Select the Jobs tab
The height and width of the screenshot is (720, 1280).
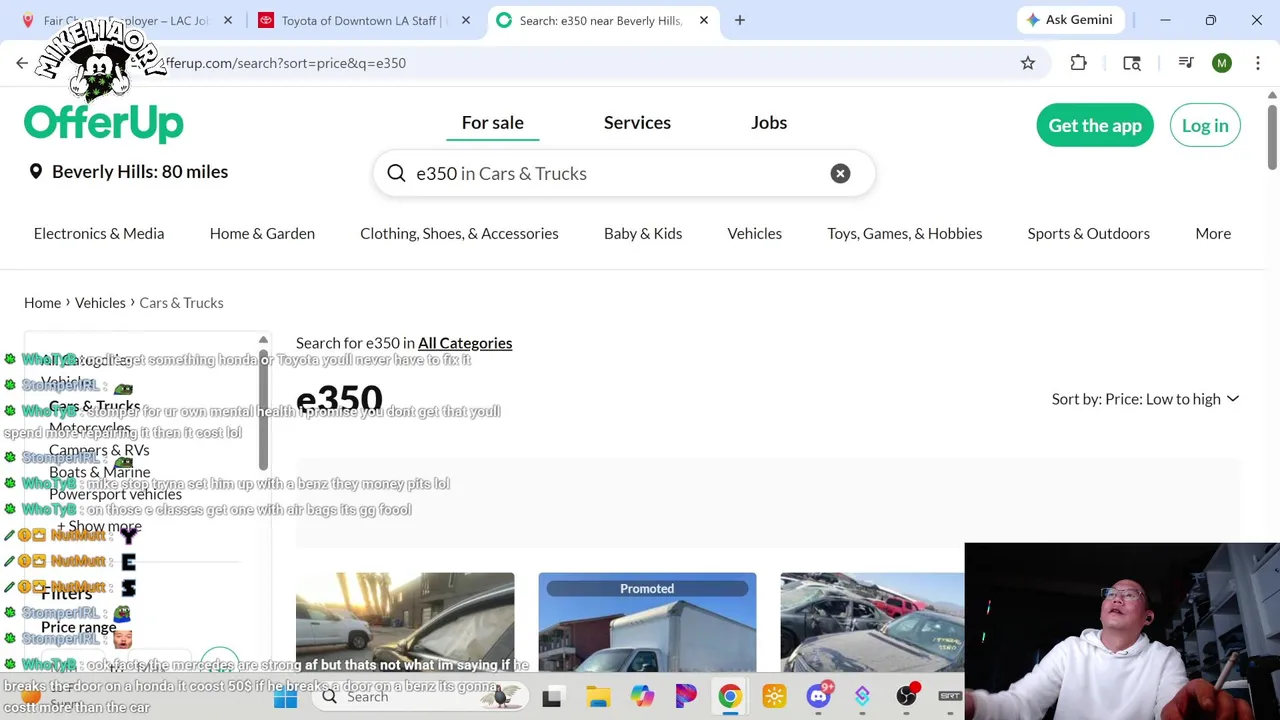(769, 122)
